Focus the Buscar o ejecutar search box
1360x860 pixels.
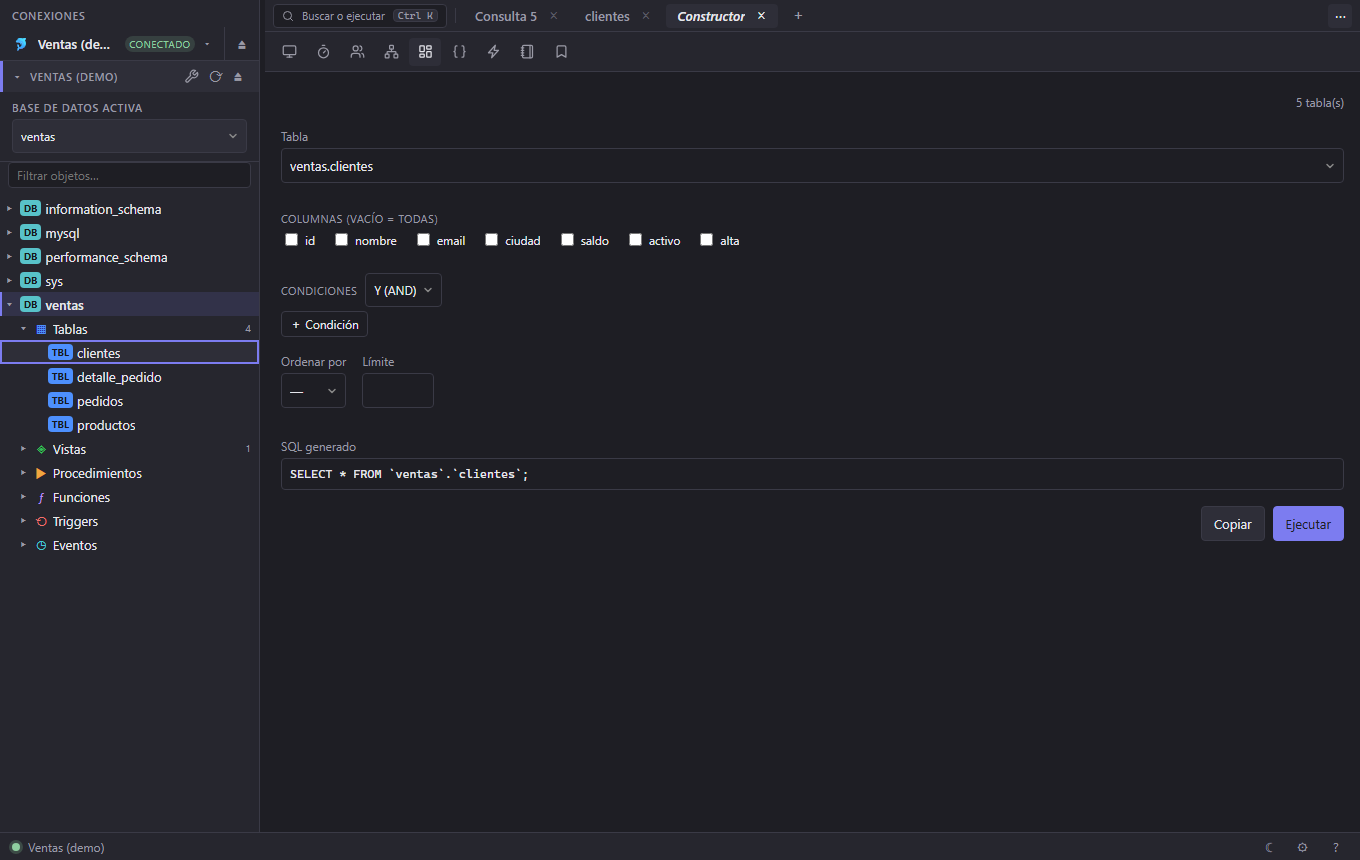coord(360,16)
